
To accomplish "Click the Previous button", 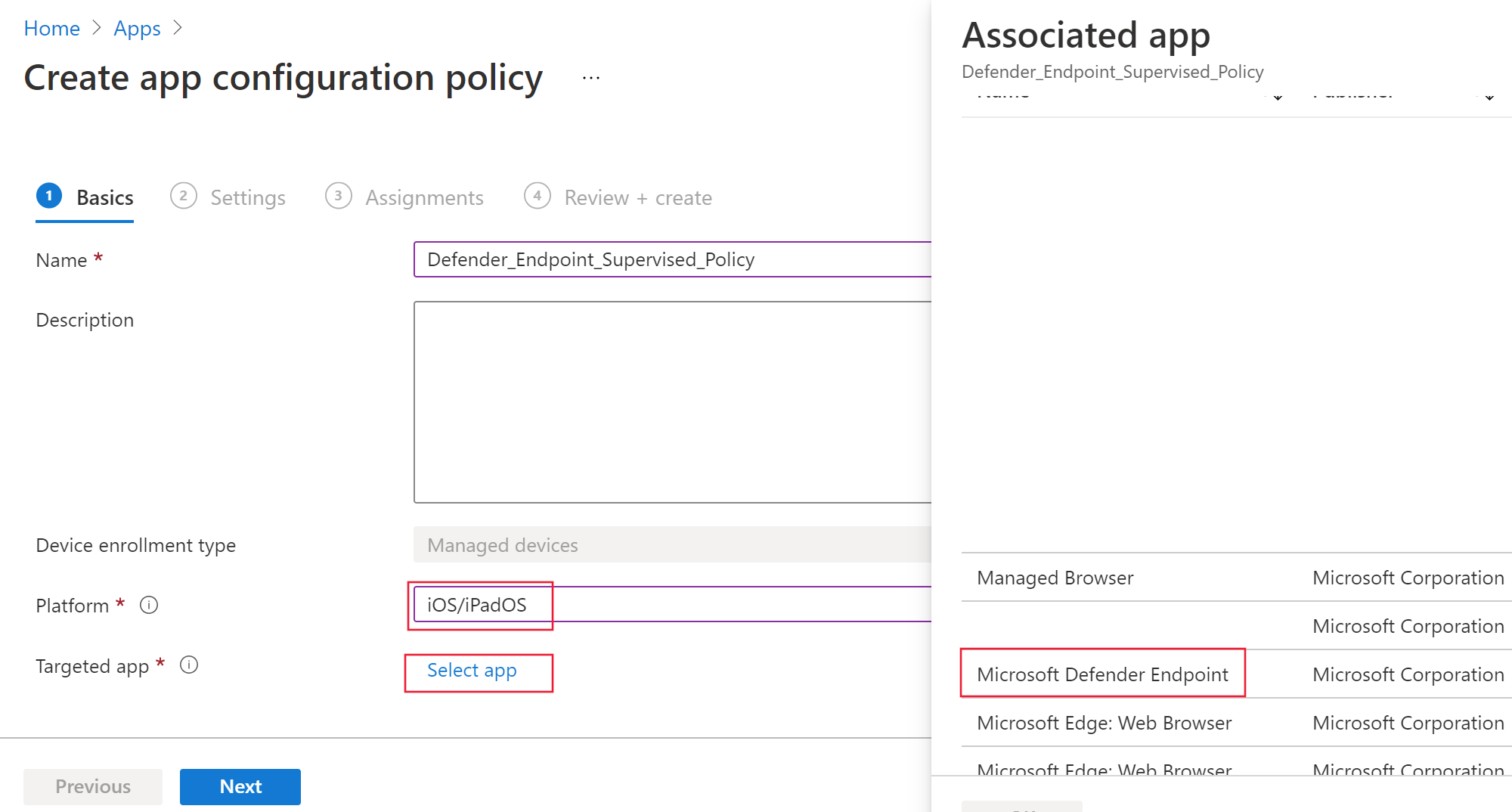I will [x=93, y=786].
